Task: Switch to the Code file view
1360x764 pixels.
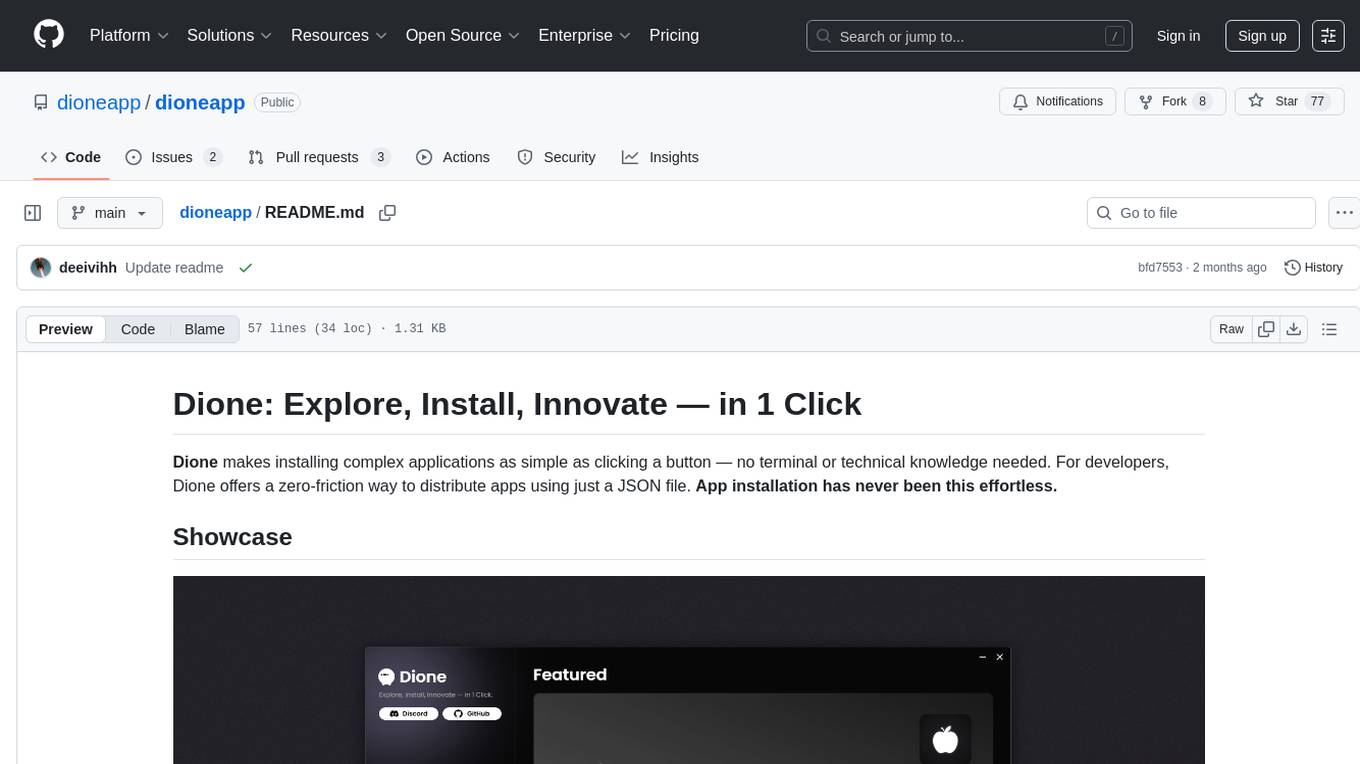Action: 138,329
